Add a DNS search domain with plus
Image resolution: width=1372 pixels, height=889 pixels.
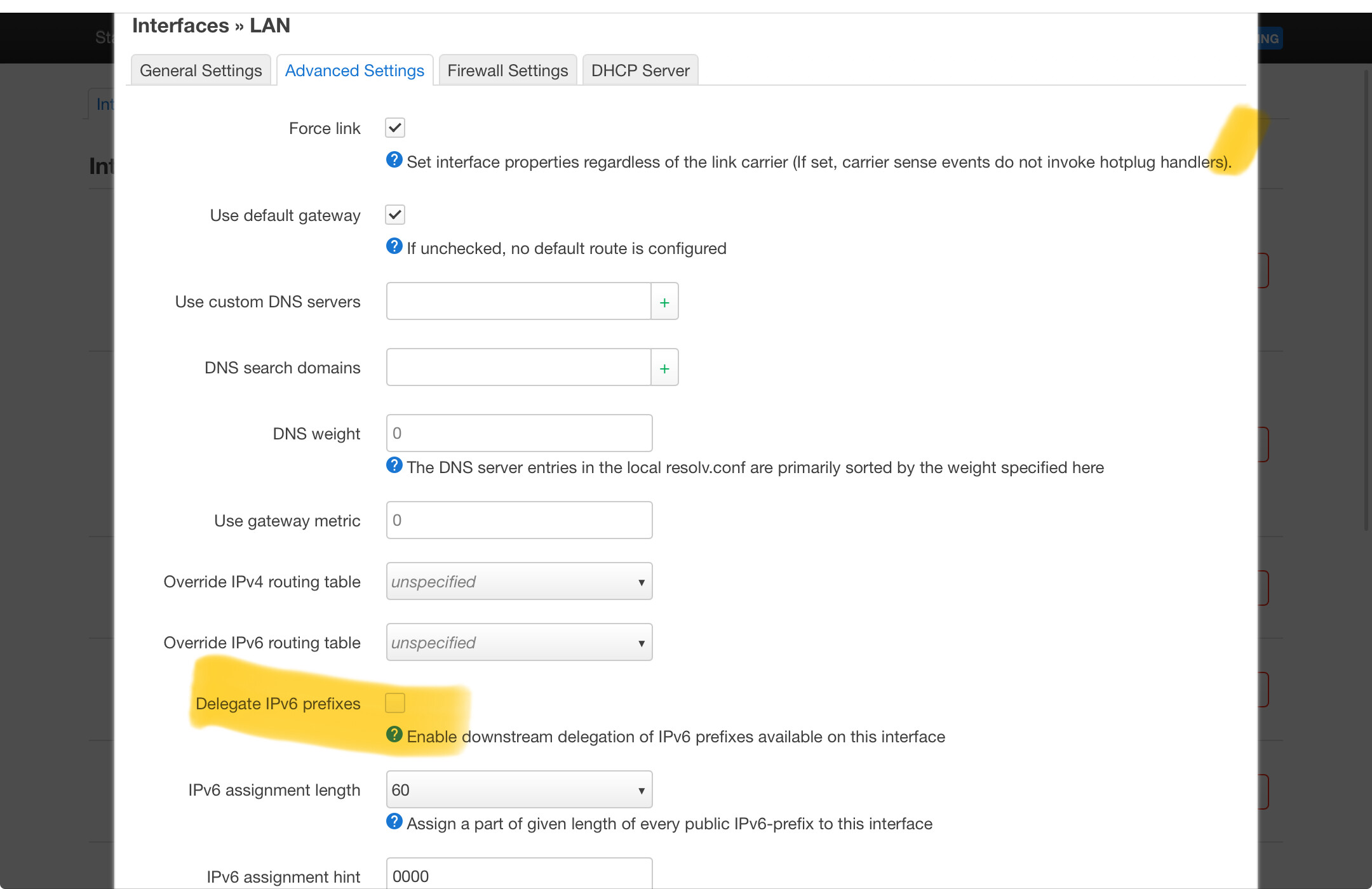(x=664, y=368)
